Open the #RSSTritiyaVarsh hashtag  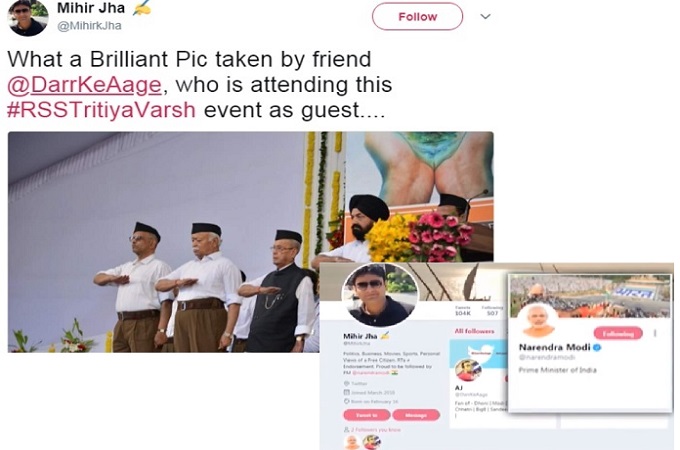coord(101,110)
